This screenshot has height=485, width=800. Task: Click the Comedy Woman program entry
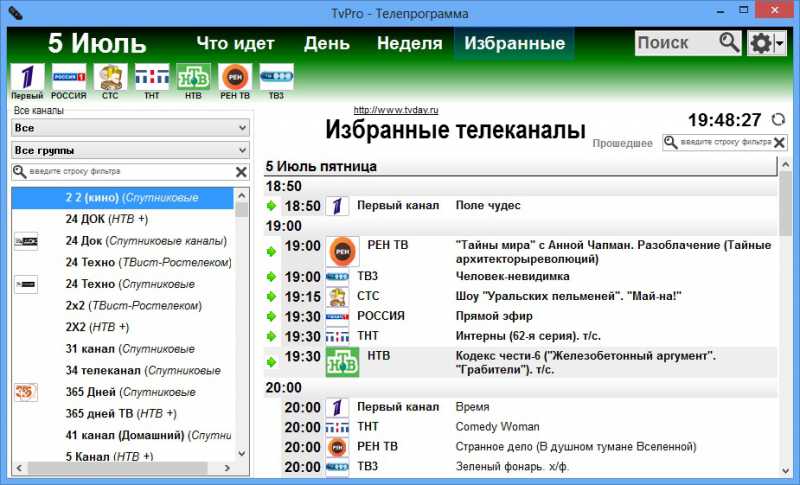click(x=497, y=427)
